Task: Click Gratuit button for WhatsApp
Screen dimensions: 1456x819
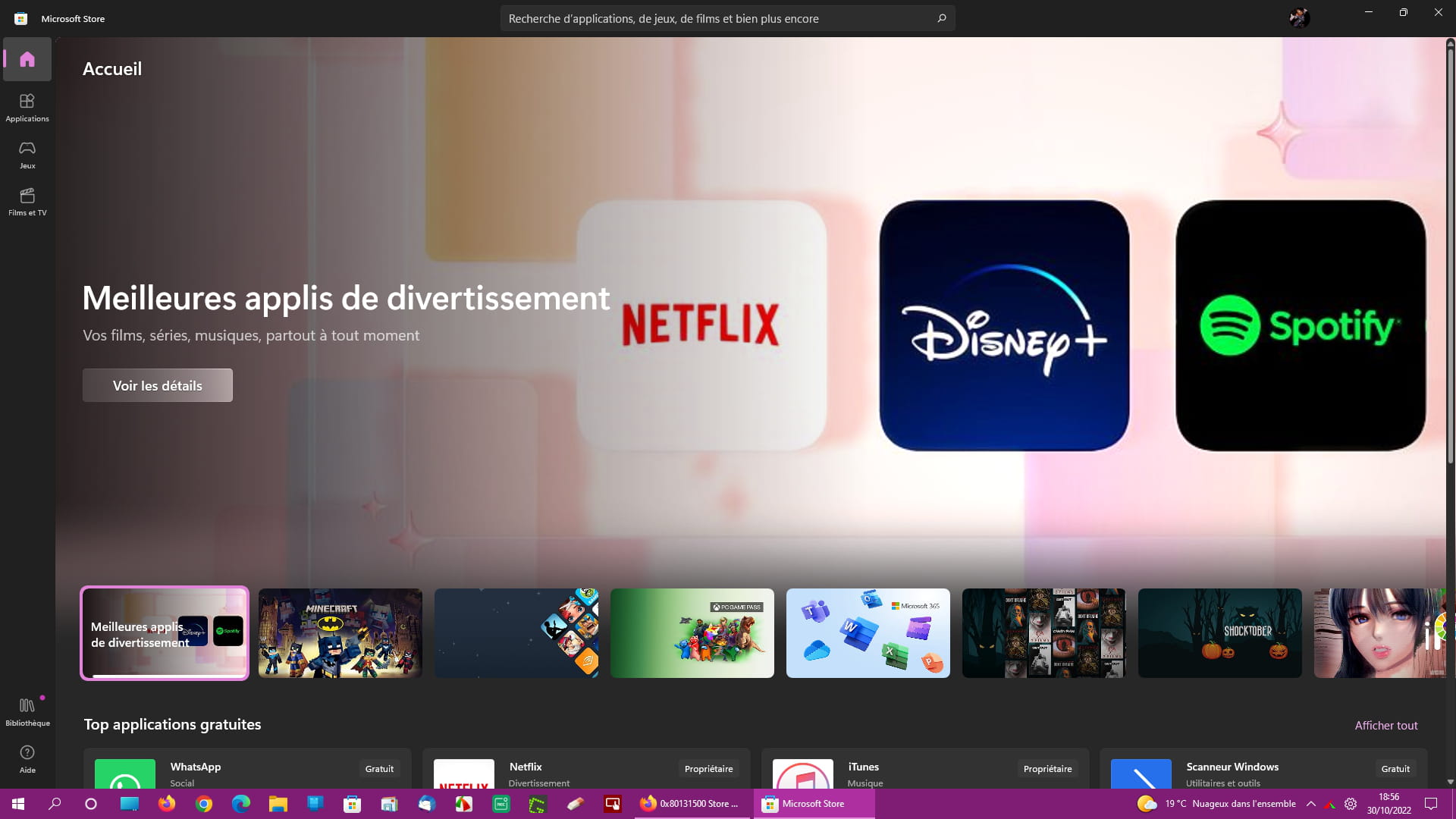Action: coord(379,769)
